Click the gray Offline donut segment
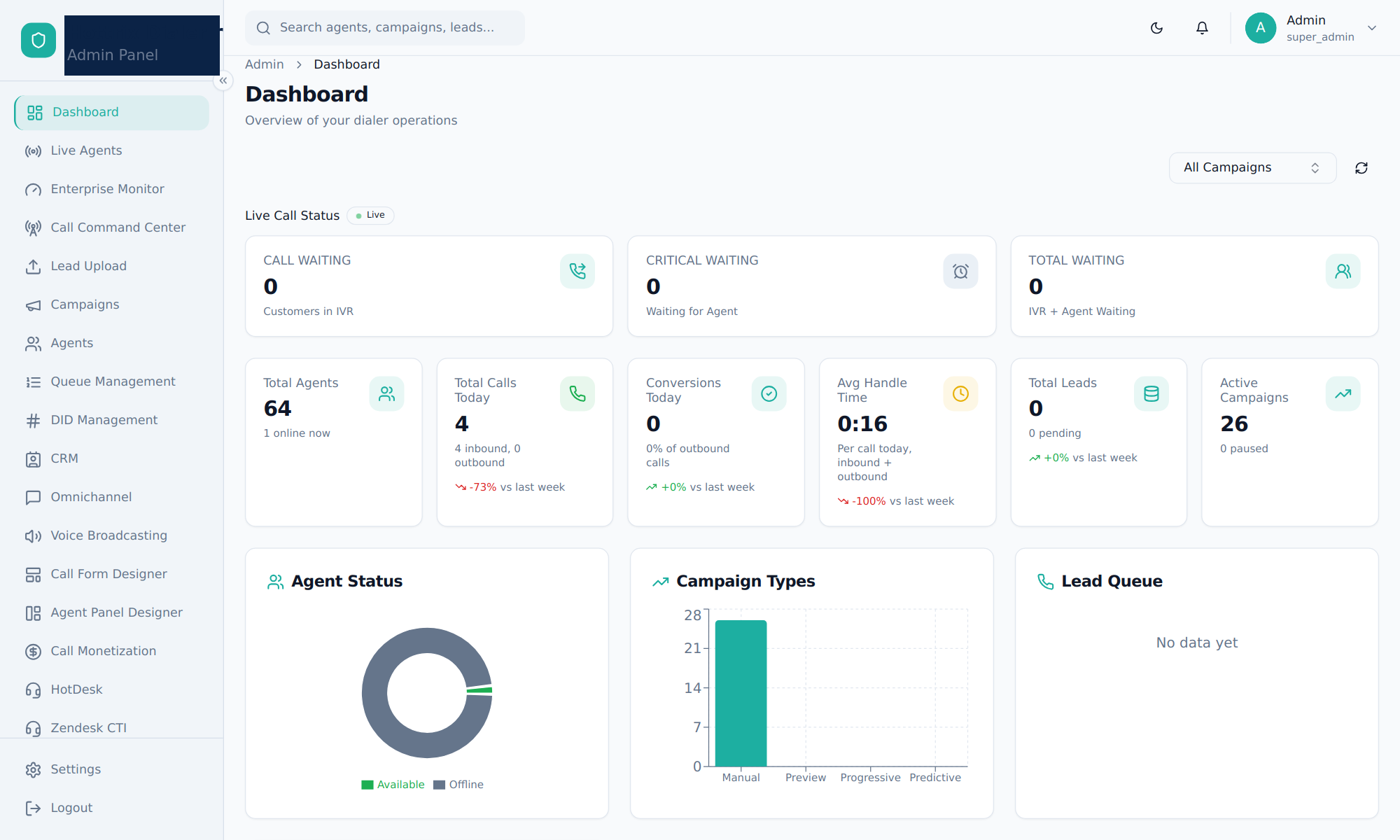This screenshot has height=840, width=1400. coord(374,693)
